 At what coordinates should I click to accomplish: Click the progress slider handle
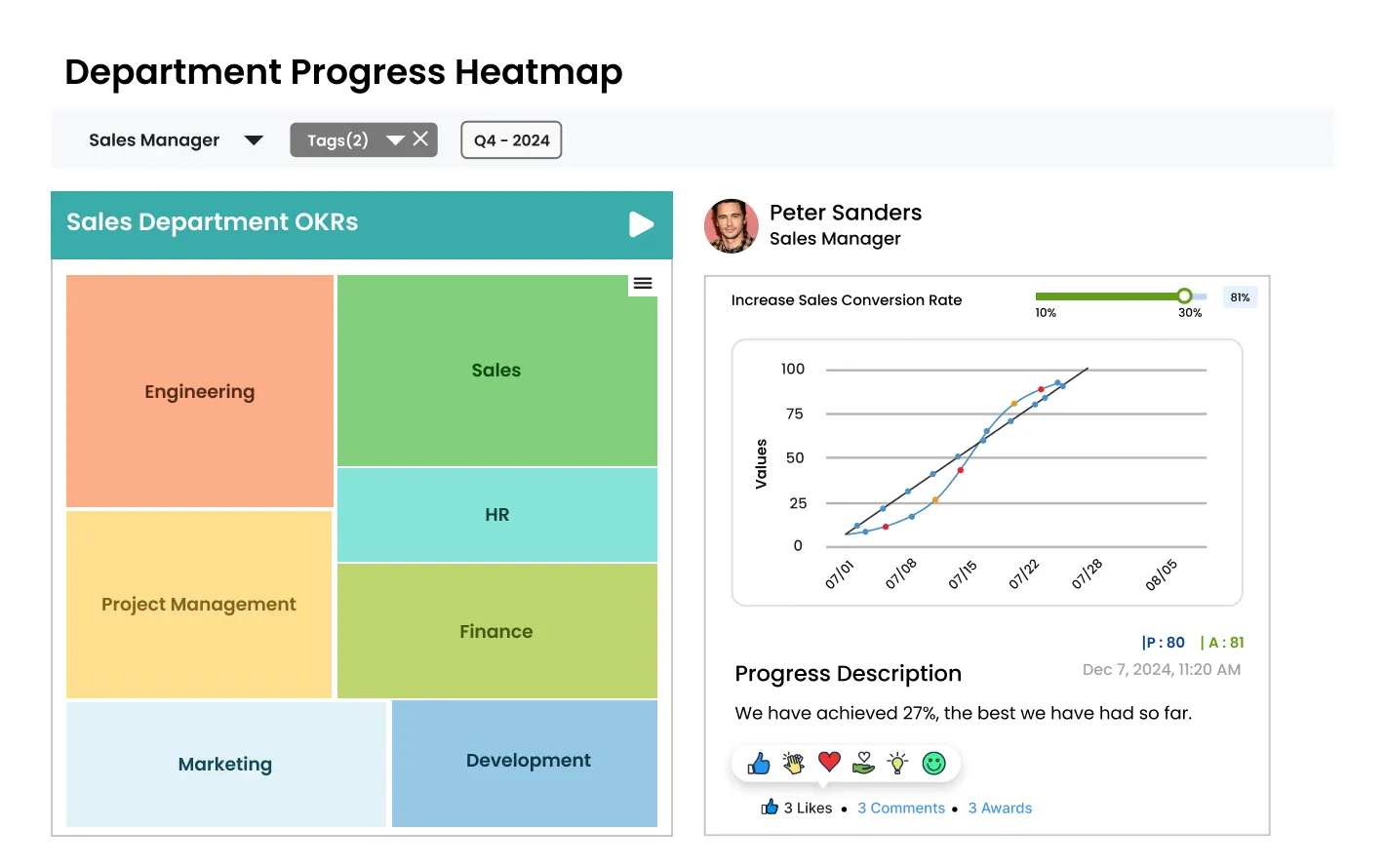click(x=1184, y=296)
